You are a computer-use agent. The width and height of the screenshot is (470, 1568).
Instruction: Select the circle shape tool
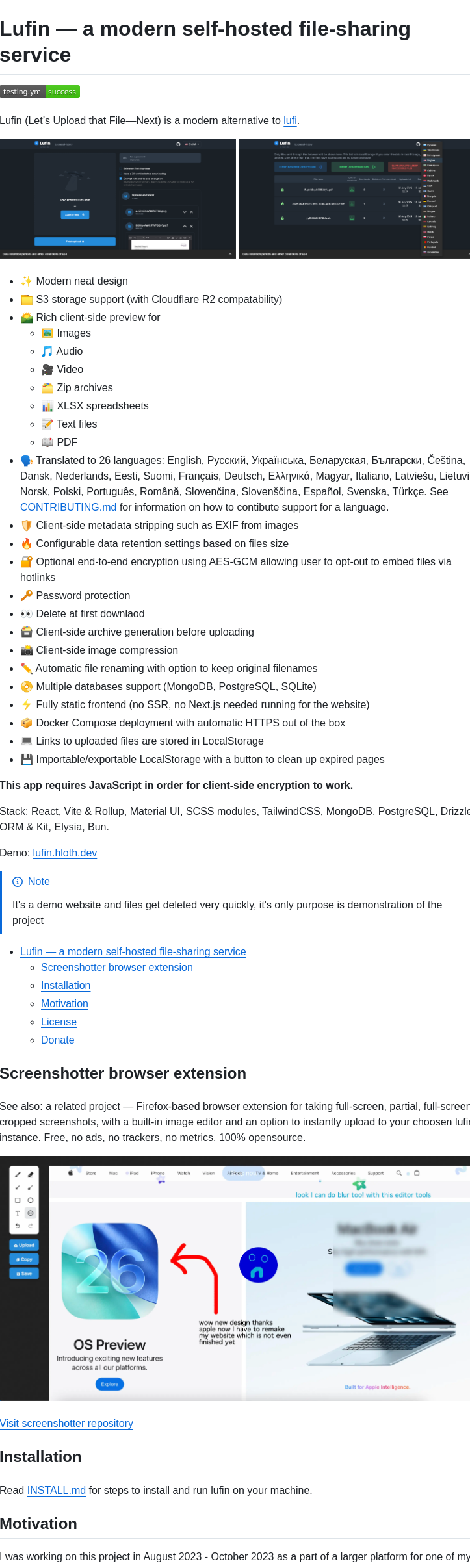tap(31, 1200)
